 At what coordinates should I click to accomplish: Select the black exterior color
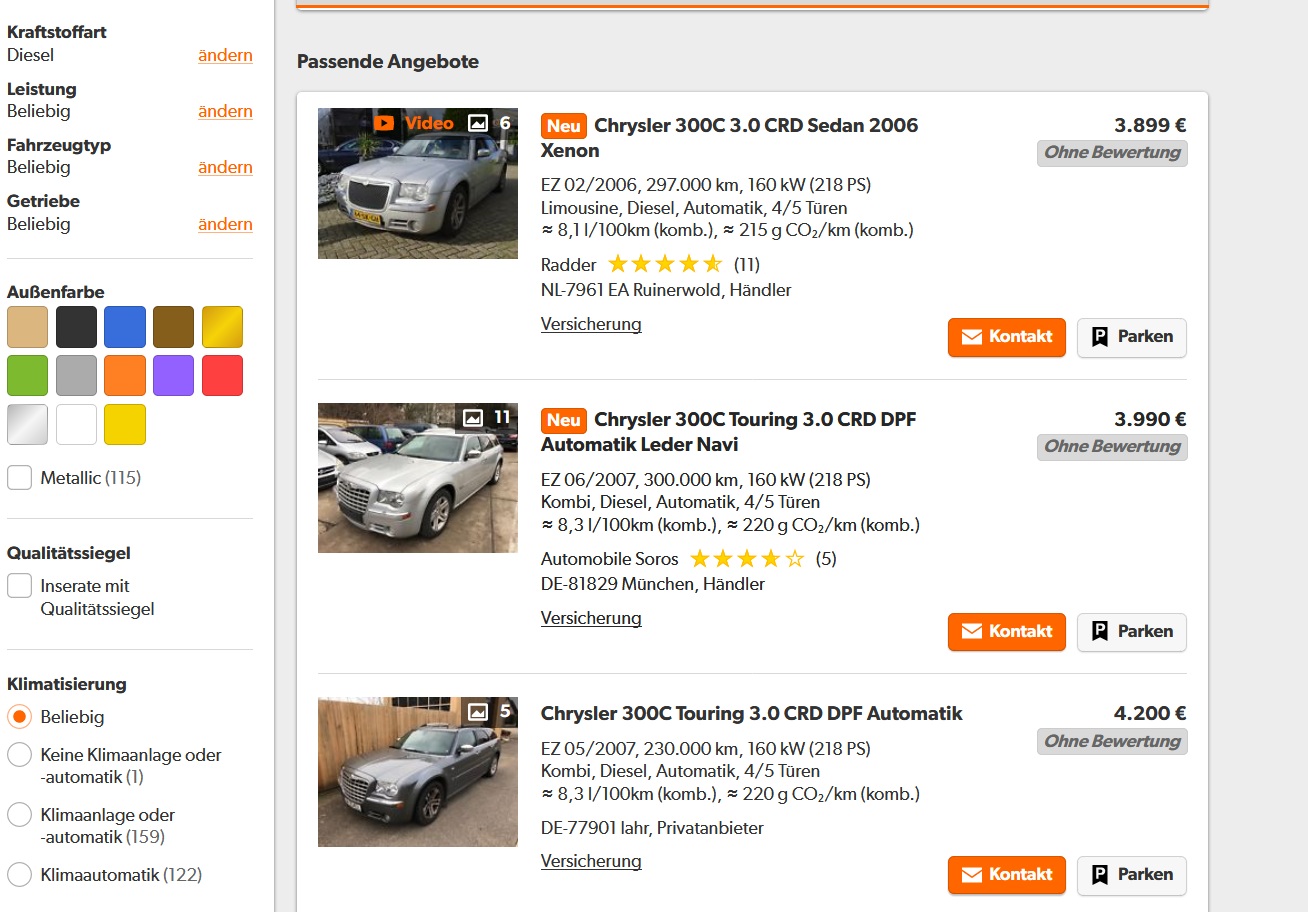(76, 327)
